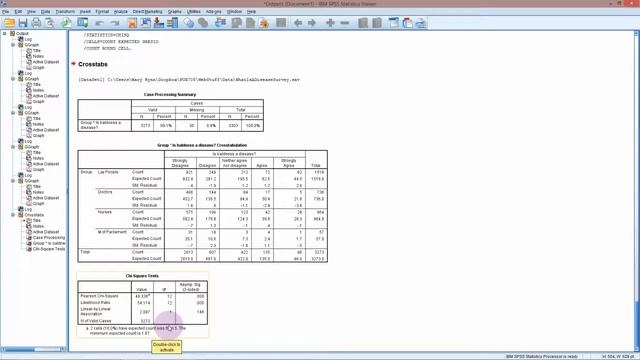Click Linear-by-Linear Association row label
The image size is (640, 360).
click(x=96, y=311)
